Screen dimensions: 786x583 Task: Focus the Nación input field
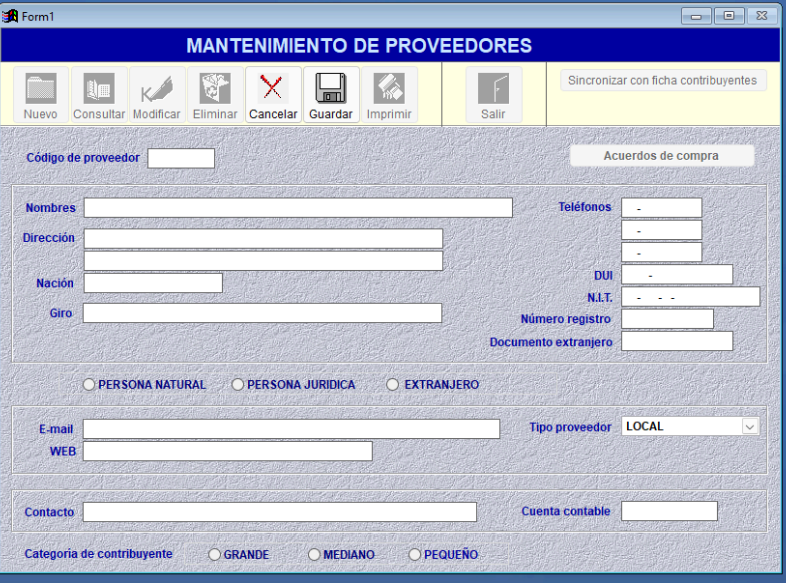(153, 283)
